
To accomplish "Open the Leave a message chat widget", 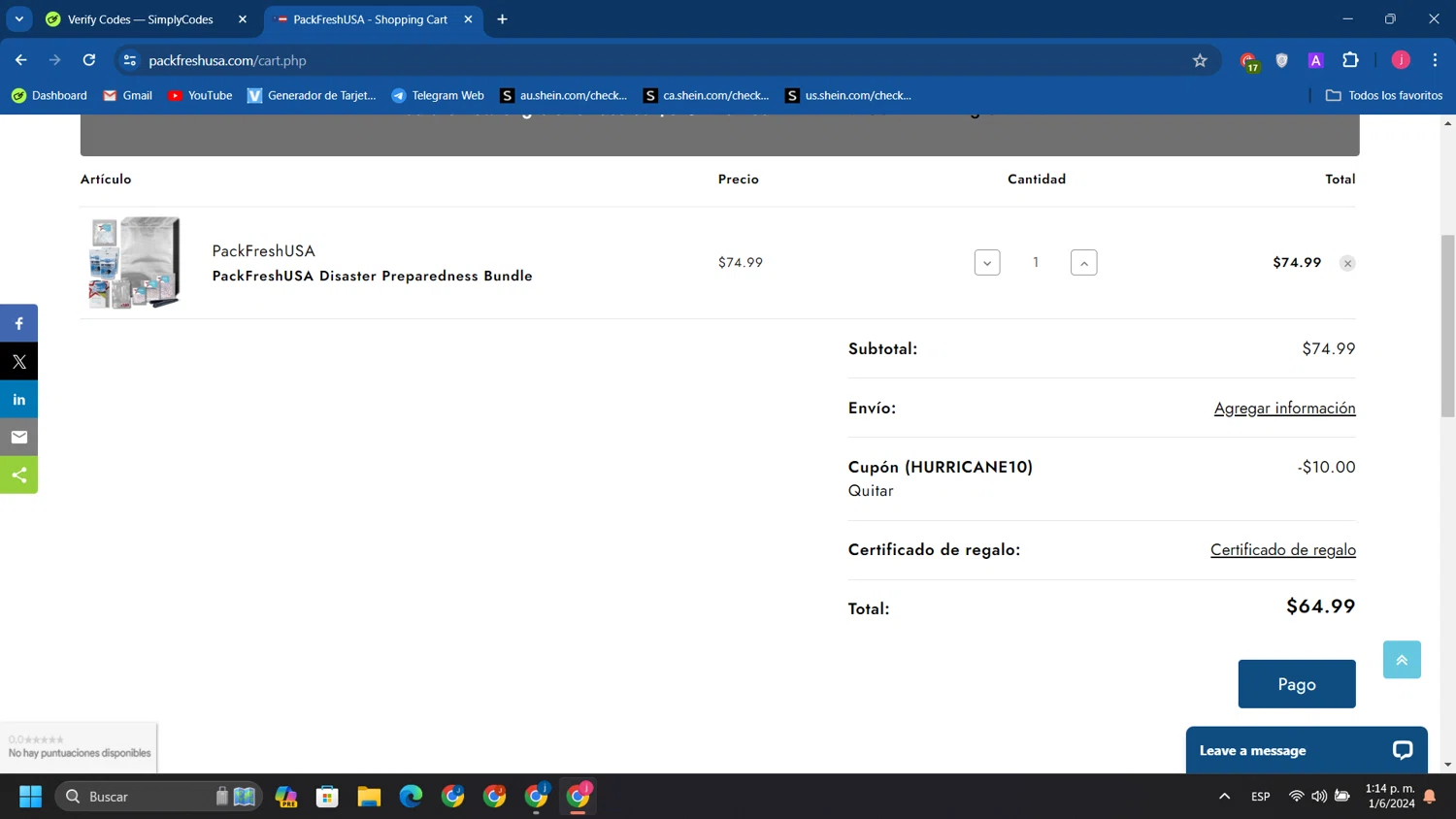I will 1307,750.
